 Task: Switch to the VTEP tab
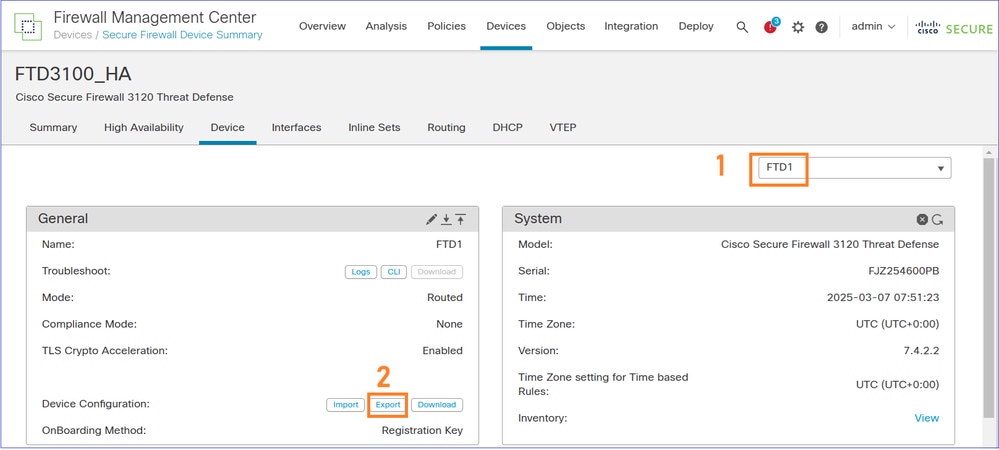(x=563, y=127)
